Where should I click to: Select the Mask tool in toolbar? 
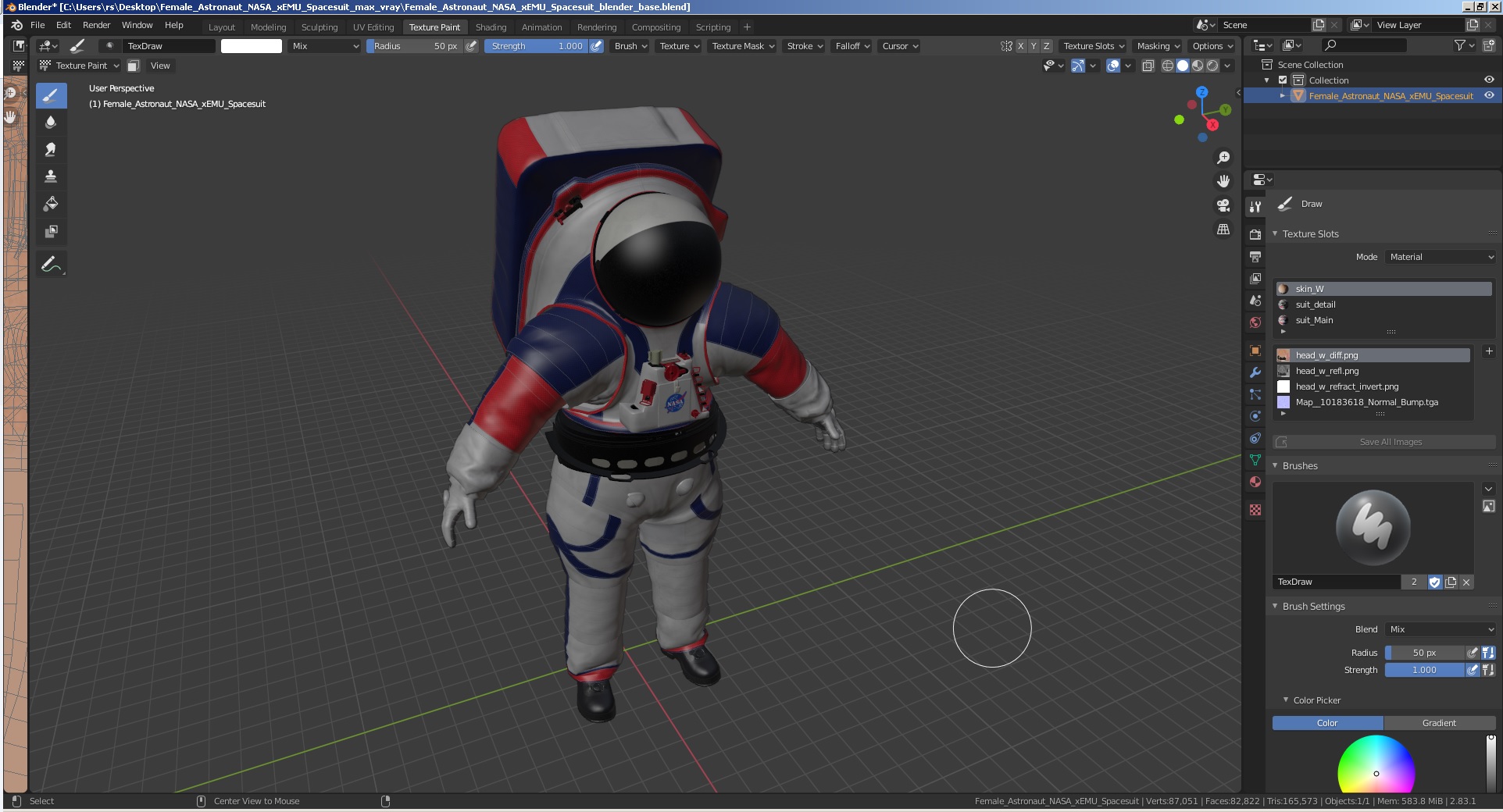(51, 231)
